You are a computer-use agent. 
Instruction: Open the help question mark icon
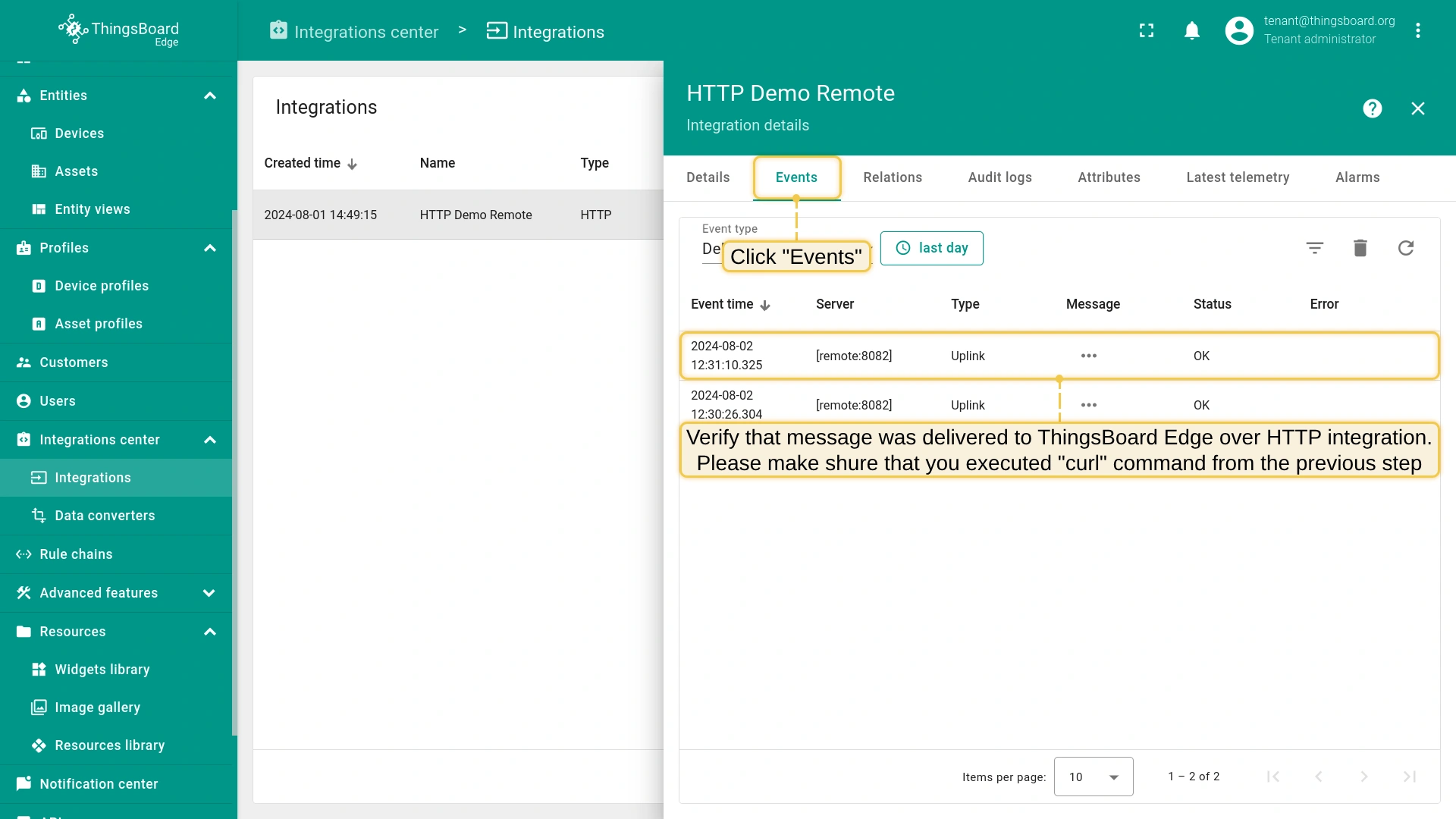[1372, 108]
